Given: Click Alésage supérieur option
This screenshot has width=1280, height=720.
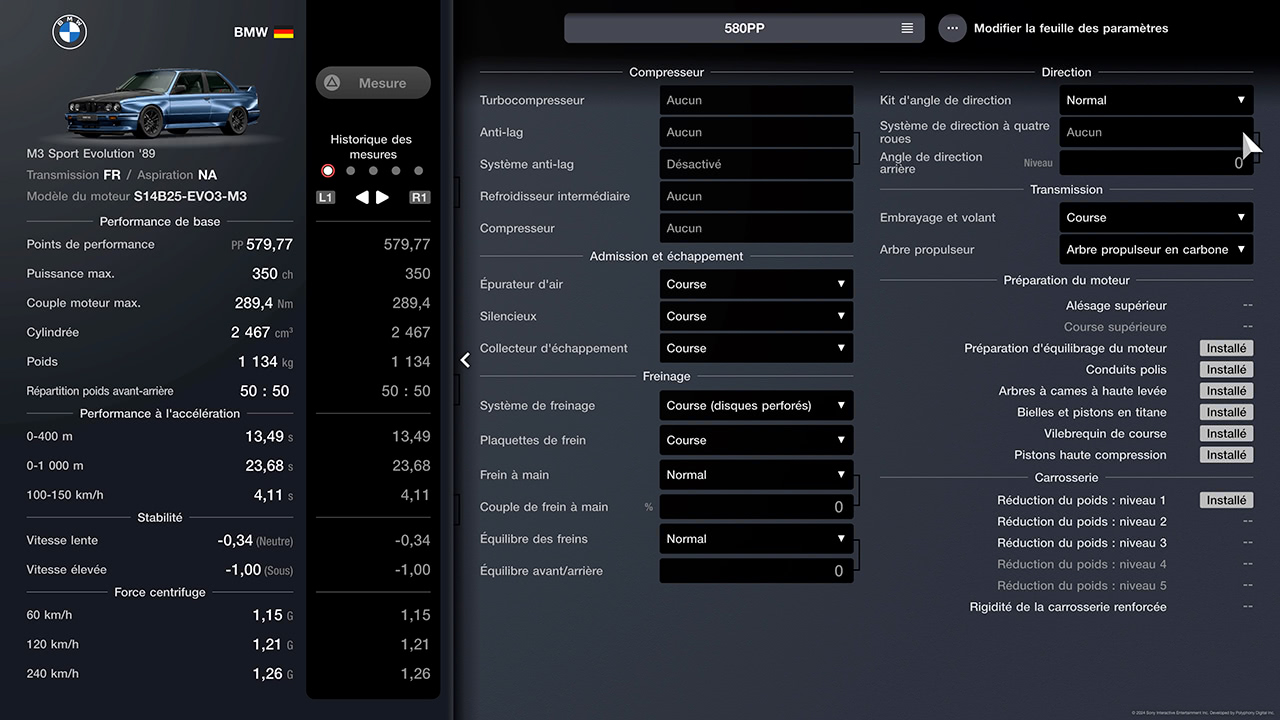Looking at the screenshot, I should [1116, 306].
